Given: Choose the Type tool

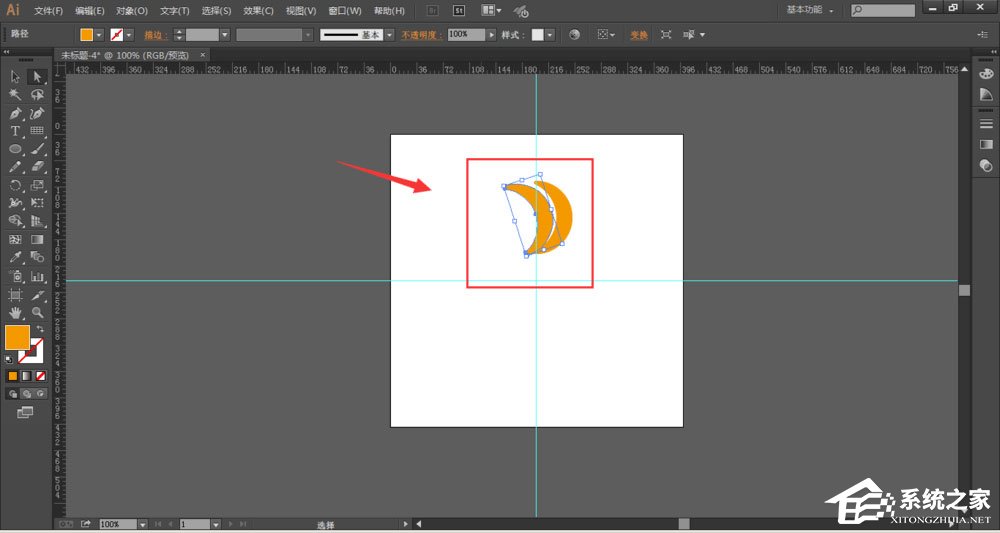Looking at the screenshot, I should (16, 131).
